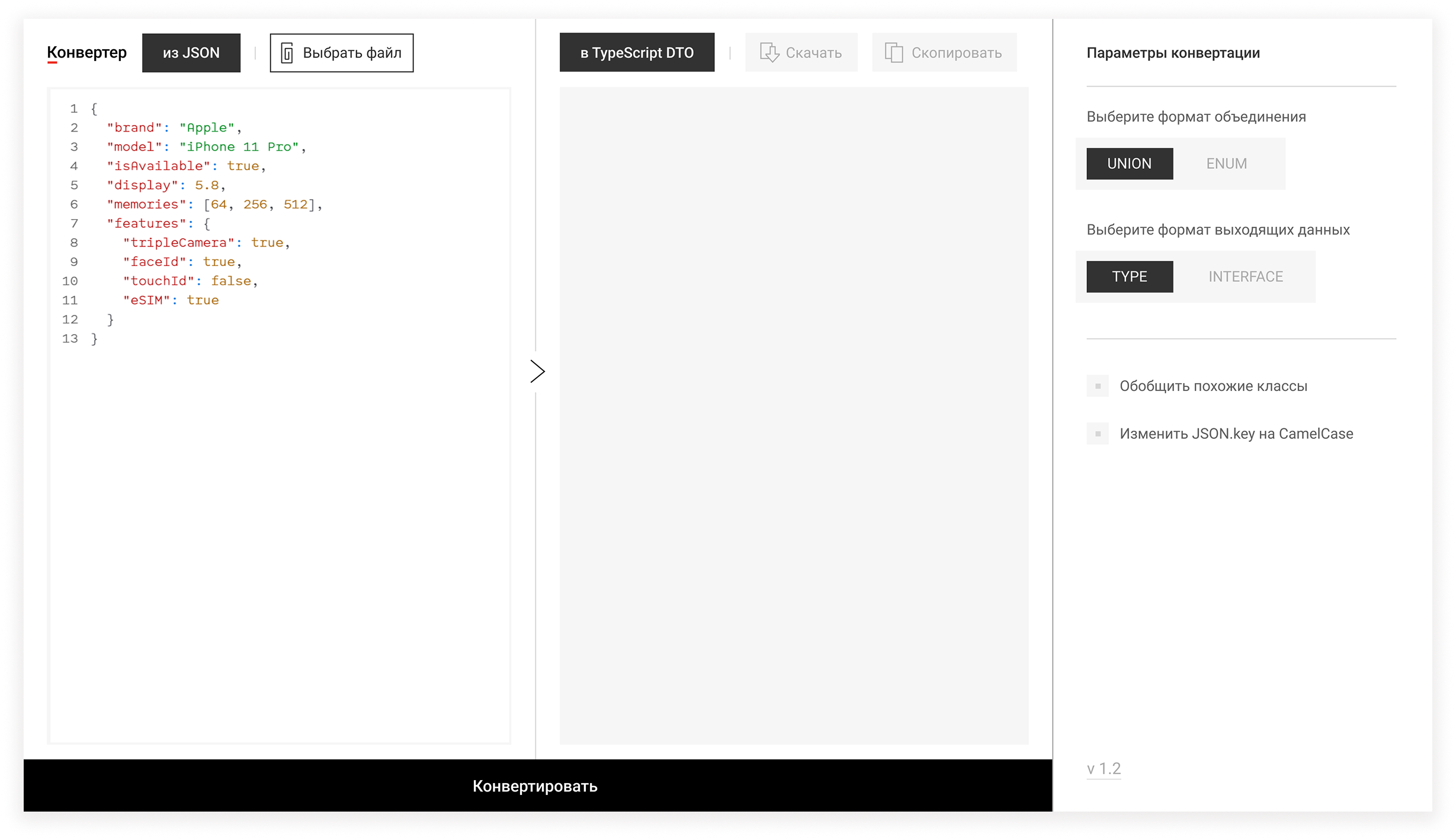Click the paperclip icon for file selection
Image resolution: width=1456 pixels, height=840 pixels.
click(x=287, y=53)
